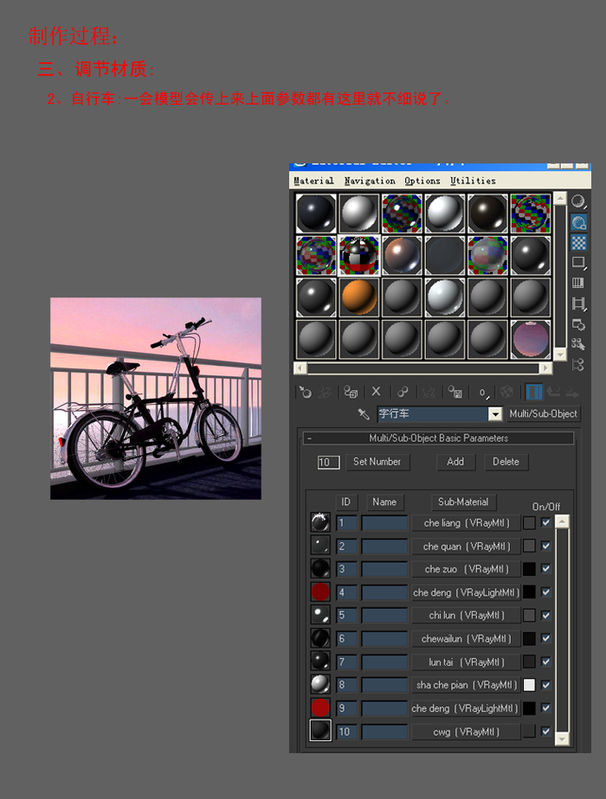
Task: Open the Make Preview flyout
Action: click(x=578, y=304)
